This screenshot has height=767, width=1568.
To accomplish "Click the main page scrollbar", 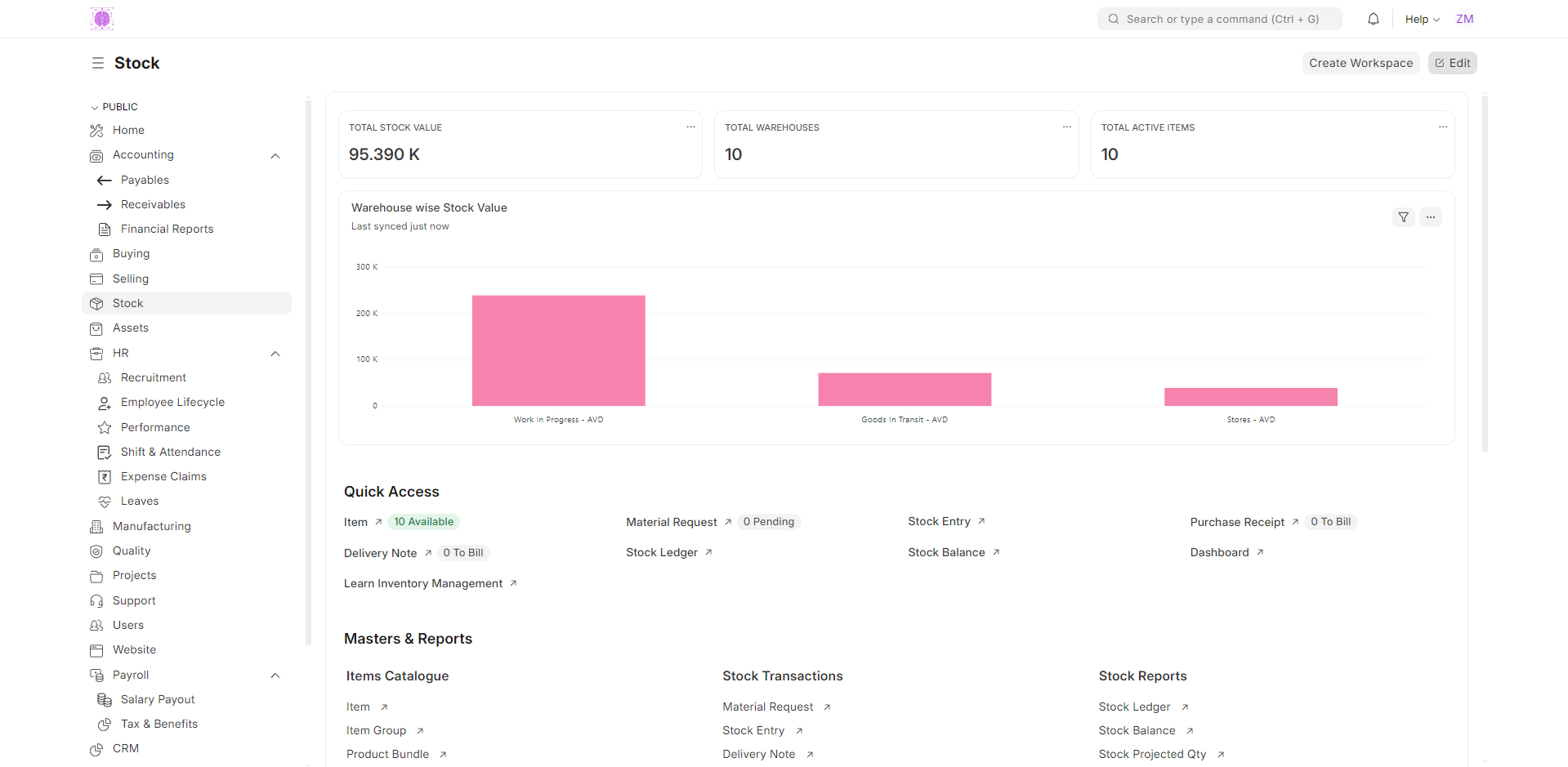I will [x=1485, y=274].
